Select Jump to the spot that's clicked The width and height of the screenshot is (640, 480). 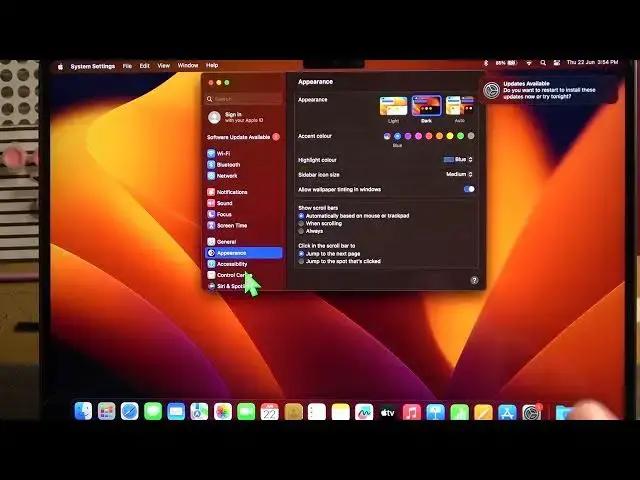tap(301, 261)
